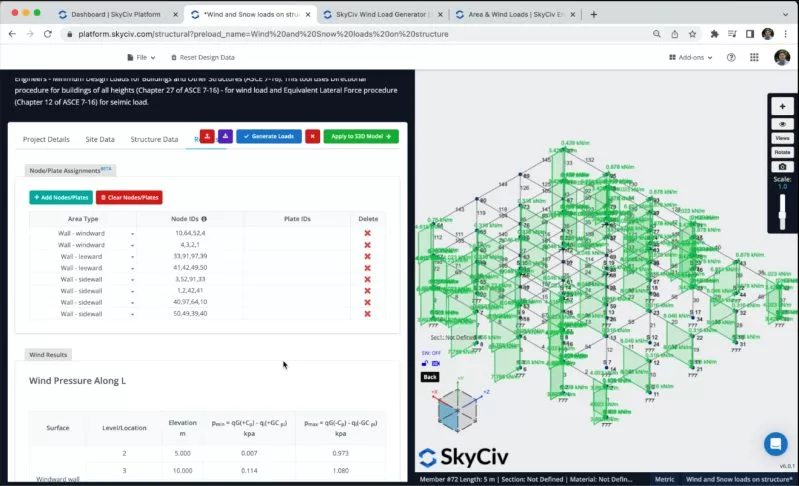This screenshot has height=486, width=799.
Task: Open the chat support bubble
Action: 776,444
